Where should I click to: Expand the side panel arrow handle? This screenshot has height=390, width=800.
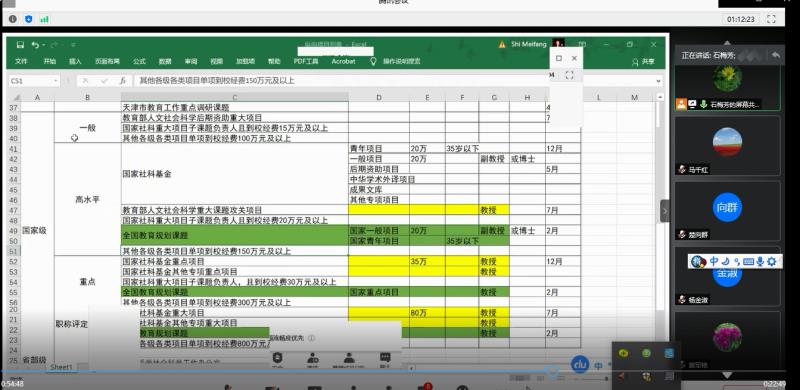point(665,211)
